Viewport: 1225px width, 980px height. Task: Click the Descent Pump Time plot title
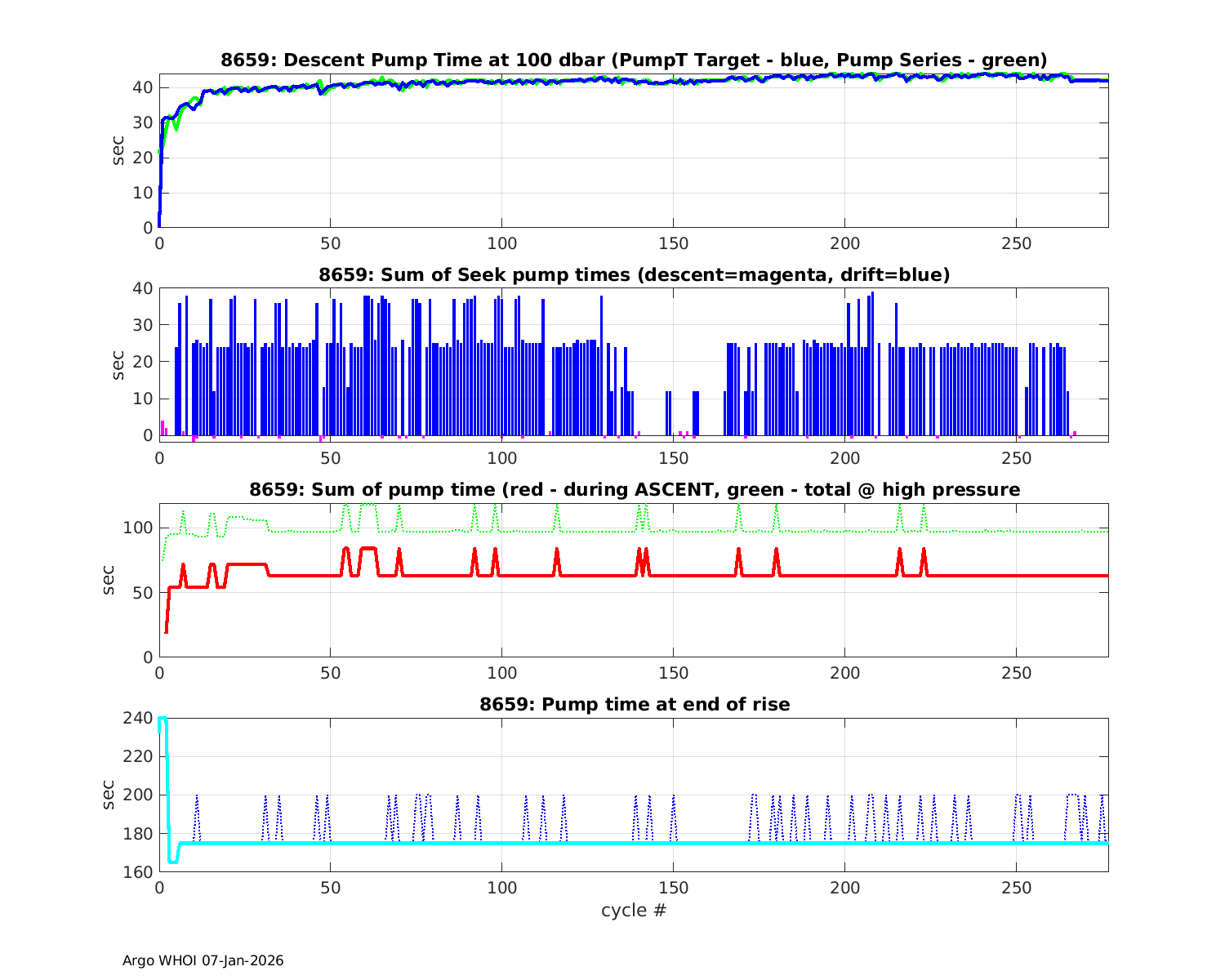(x=634, y=60)
